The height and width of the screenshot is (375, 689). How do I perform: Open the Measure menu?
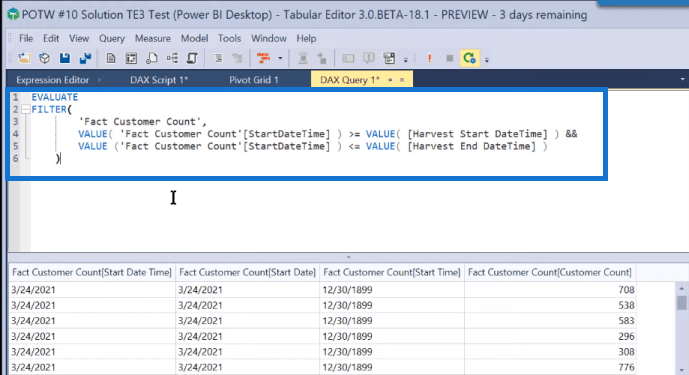click(152, 38)
